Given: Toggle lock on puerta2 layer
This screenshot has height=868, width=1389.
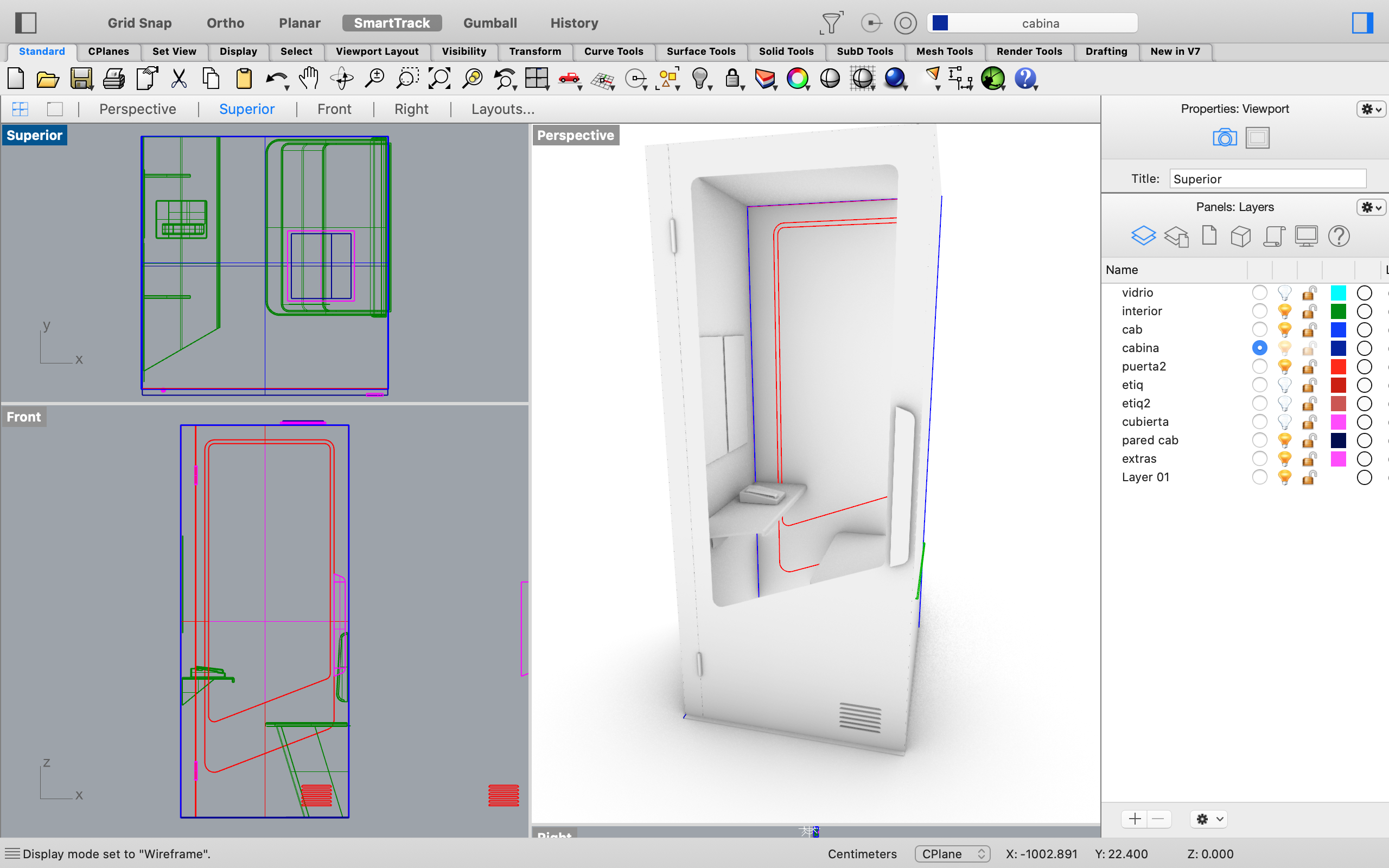Looking at the screenshot, I should point(1309,366).
